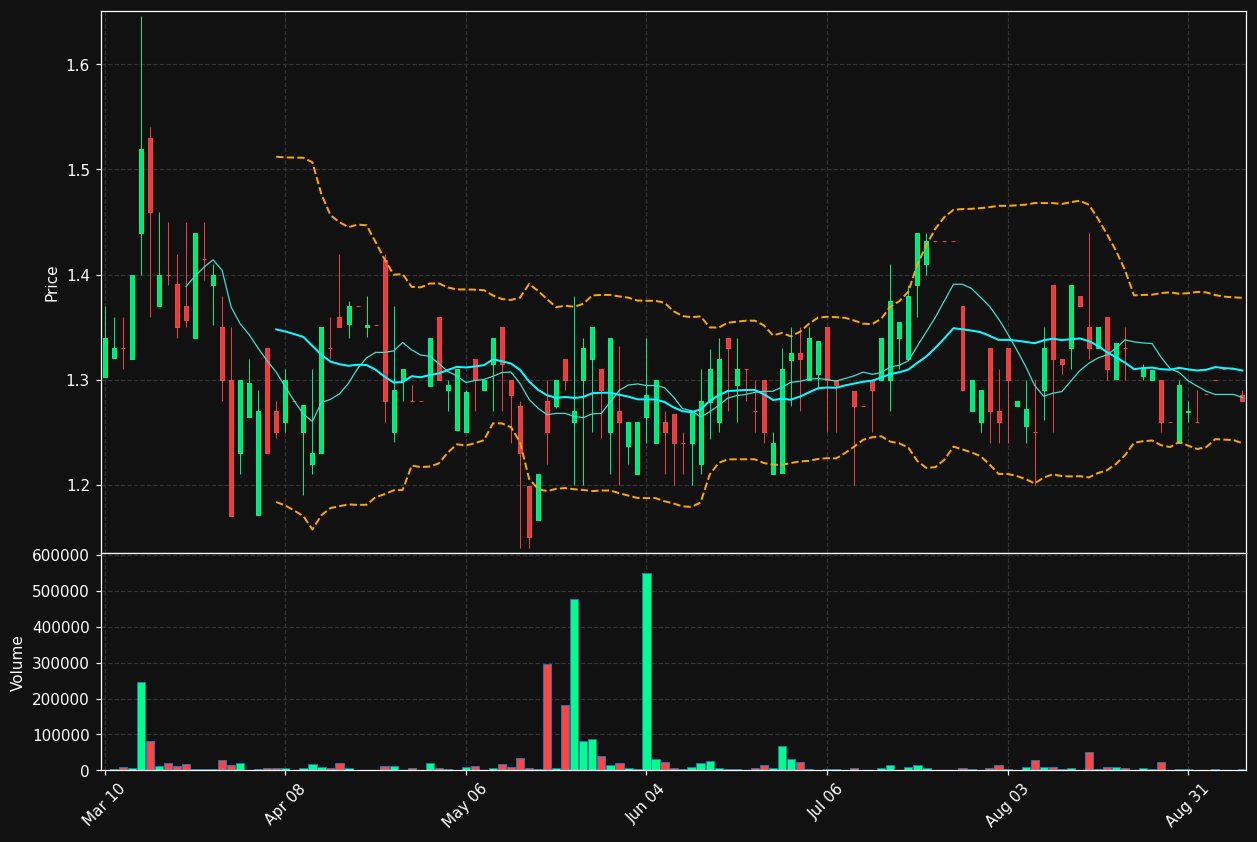
Task: Pick the 'Jun 04' date label
Action: coord(645,804)
